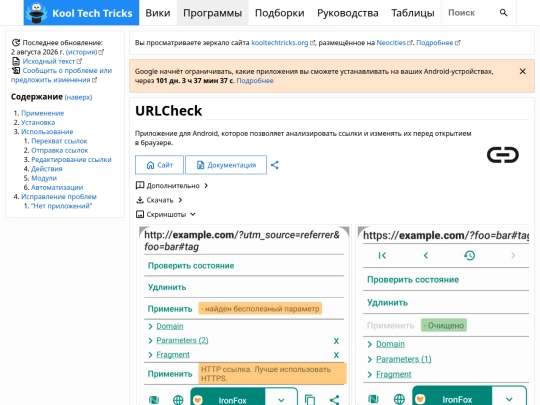Click the feedback icon beside Сообщить о проблеме

pyautogui.click(x=16, y=71)
